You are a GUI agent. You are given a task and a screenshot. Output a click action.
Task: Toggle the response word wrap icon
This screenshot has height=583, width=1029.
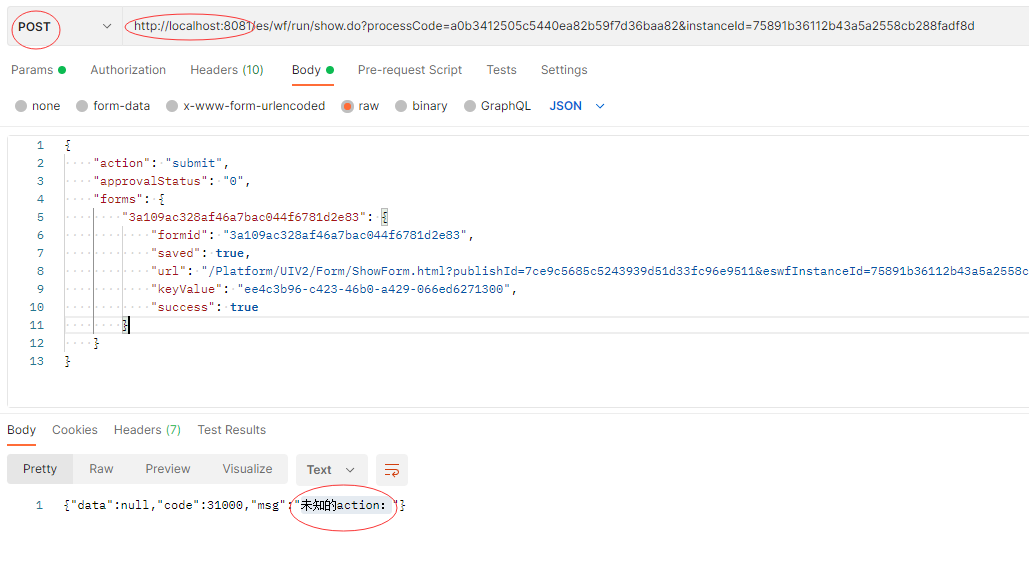(x=392, y=469)
